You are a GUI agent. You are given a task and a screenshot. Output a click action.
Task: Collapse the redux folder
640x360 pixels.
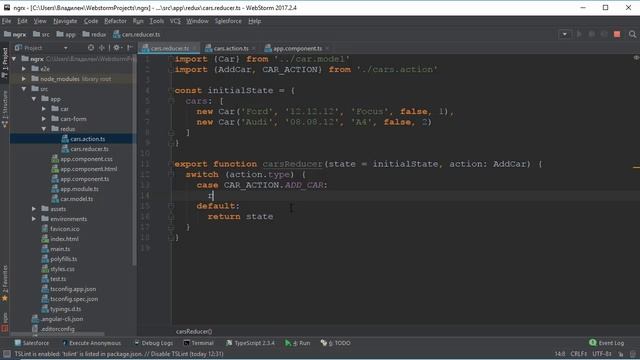(44, 129)
